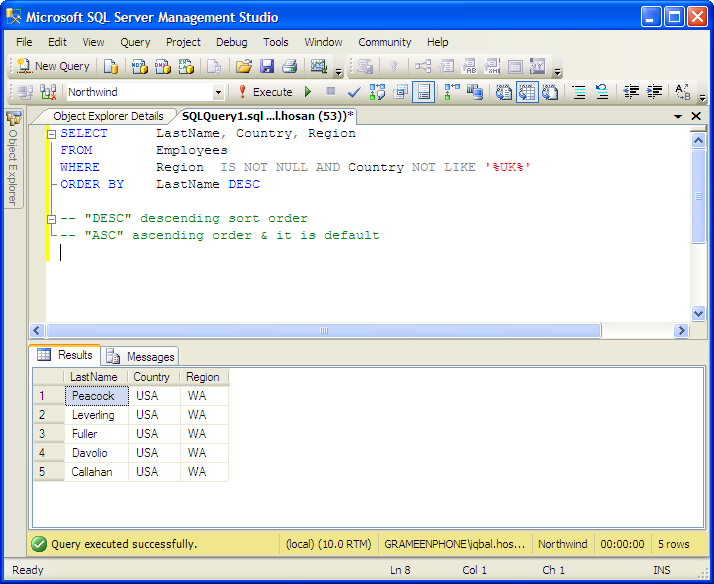Click the Connect icon beside Change Connection
Viewport: 714px width, 584px height.
(x=25, y=92)
